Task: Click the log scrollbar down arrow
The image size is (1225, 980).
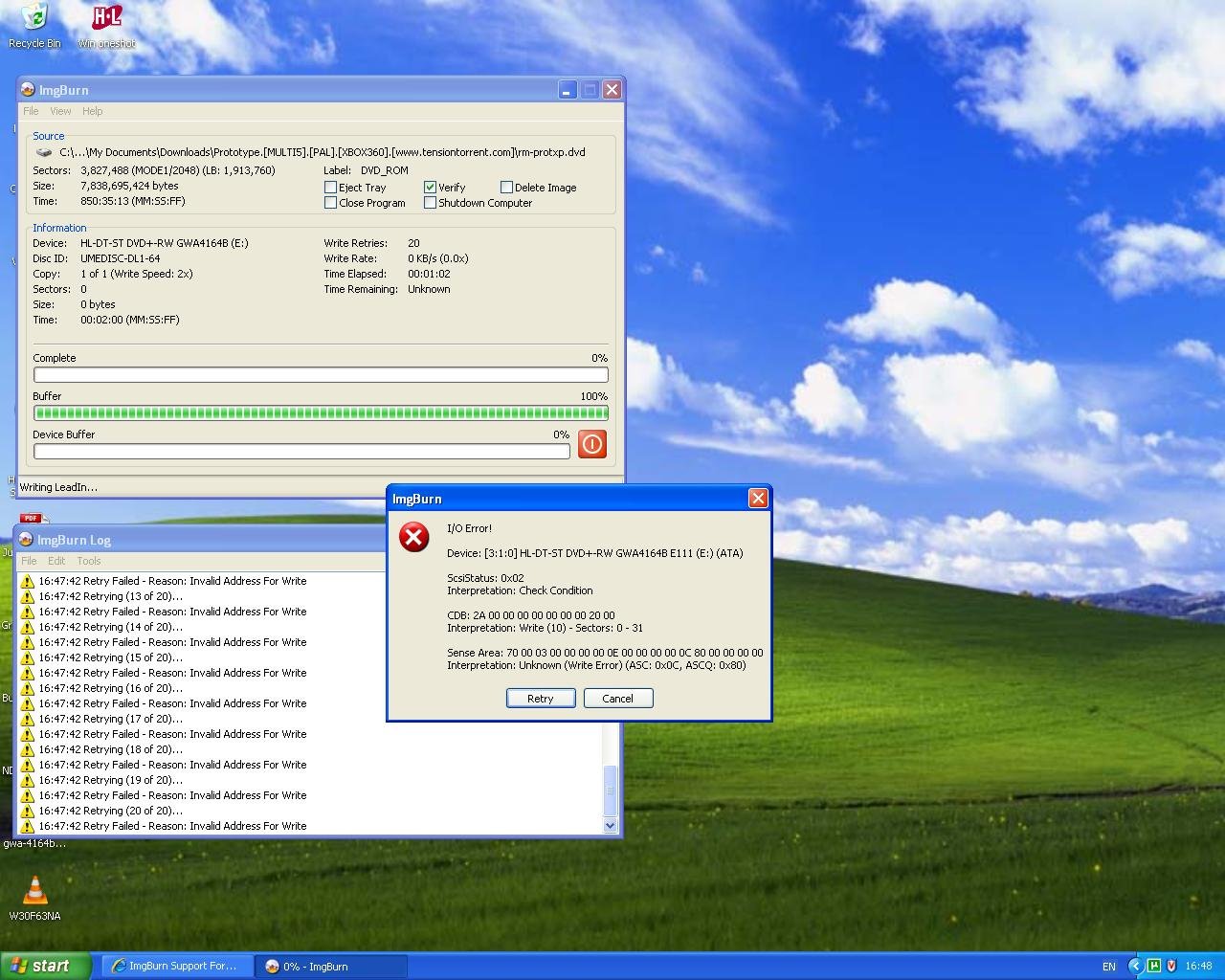Action: coord(611,825)
